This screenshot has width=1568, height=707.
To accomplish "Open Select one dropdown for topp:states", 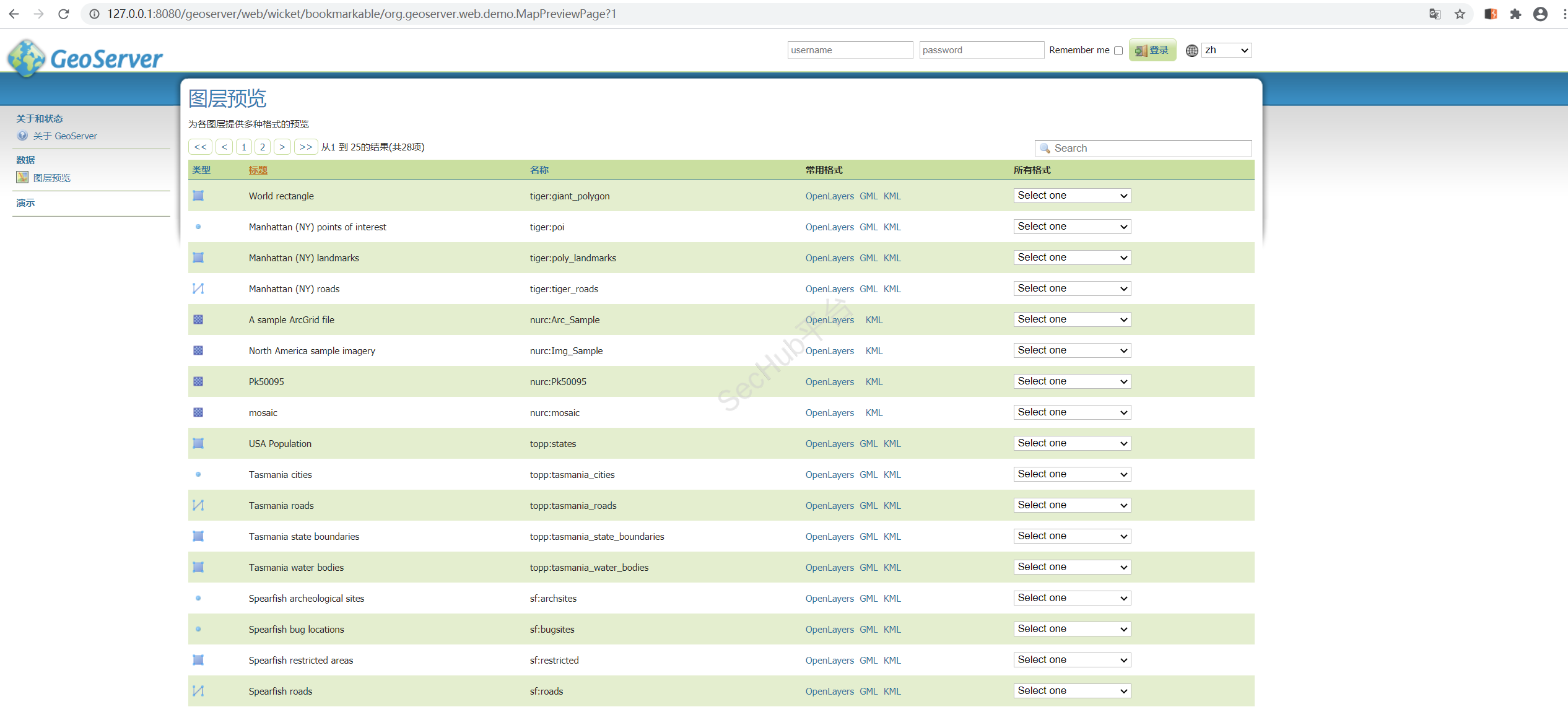I will [x=1072, y=443].
